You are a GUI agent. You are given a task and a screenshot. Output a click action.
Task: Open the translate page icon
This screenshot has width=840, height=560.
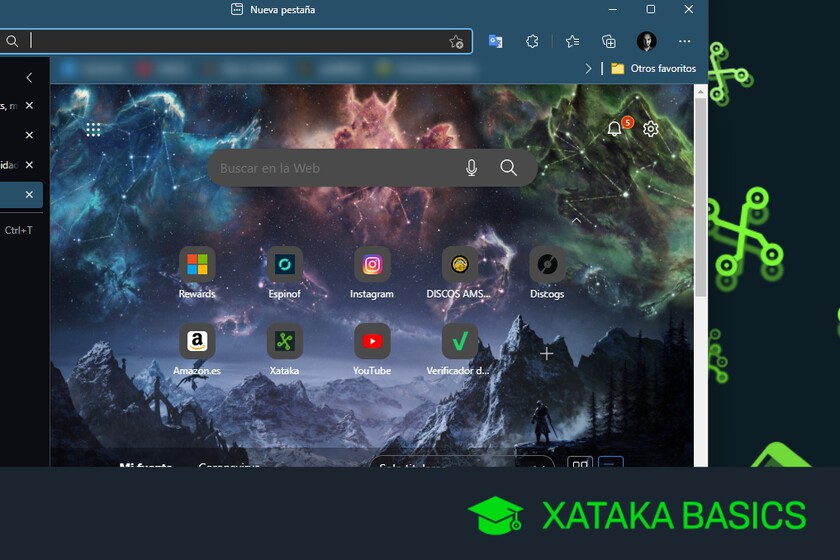pos(496,41)
